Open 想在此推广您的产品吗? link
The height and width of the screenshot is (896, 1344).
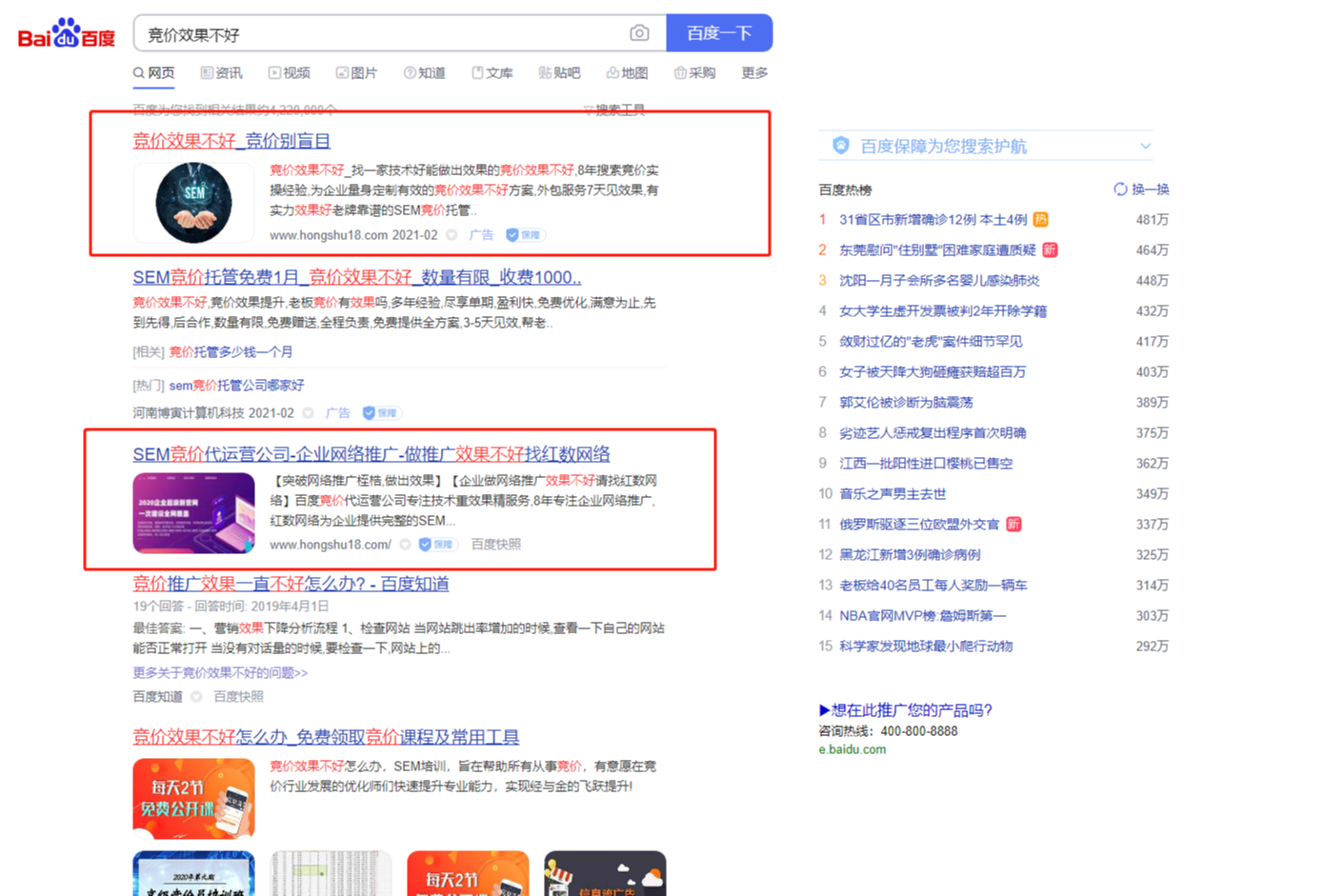coord(905,710)
